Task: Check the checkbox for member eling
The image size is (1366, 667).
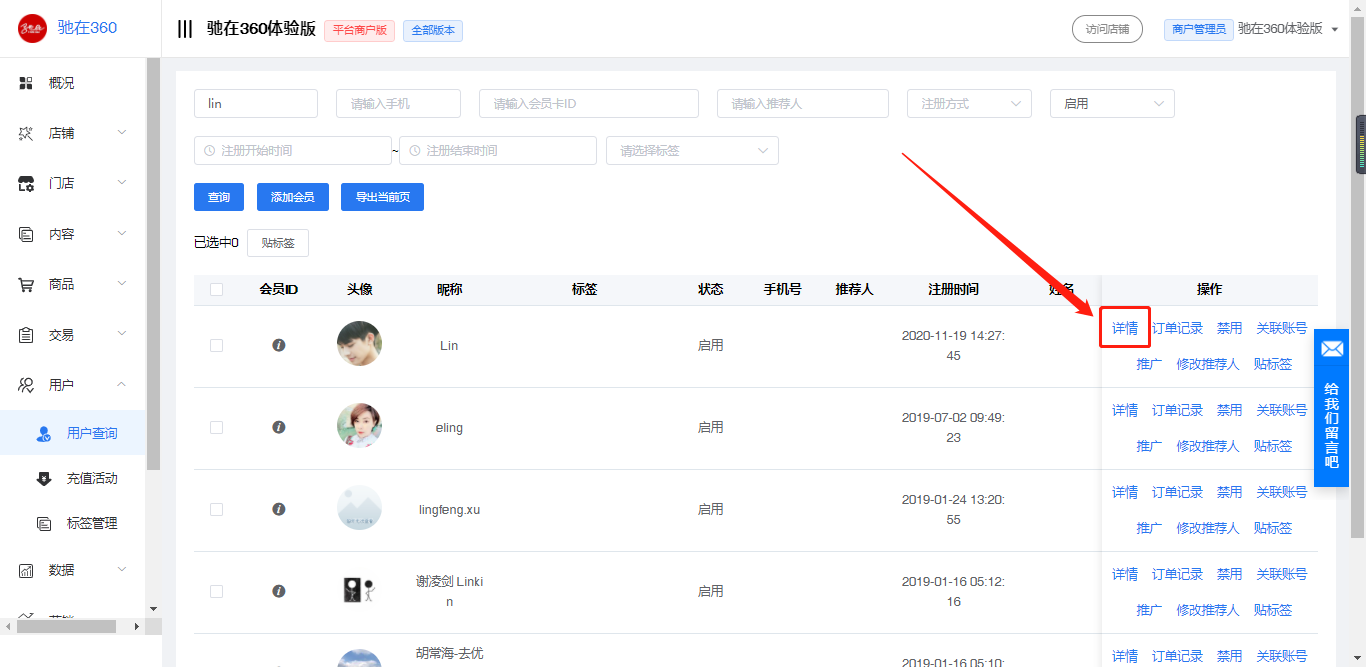Action: pos(217,427)
